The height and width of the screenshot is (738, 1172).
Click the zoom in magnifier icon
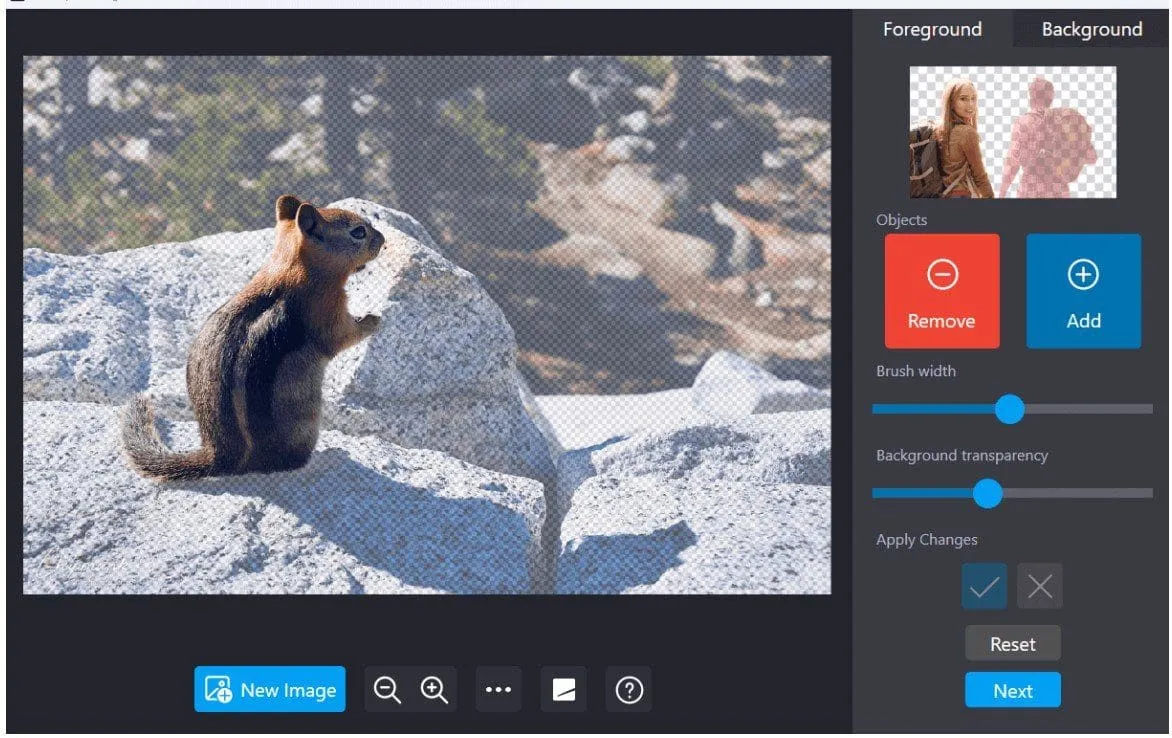[434, 690]
